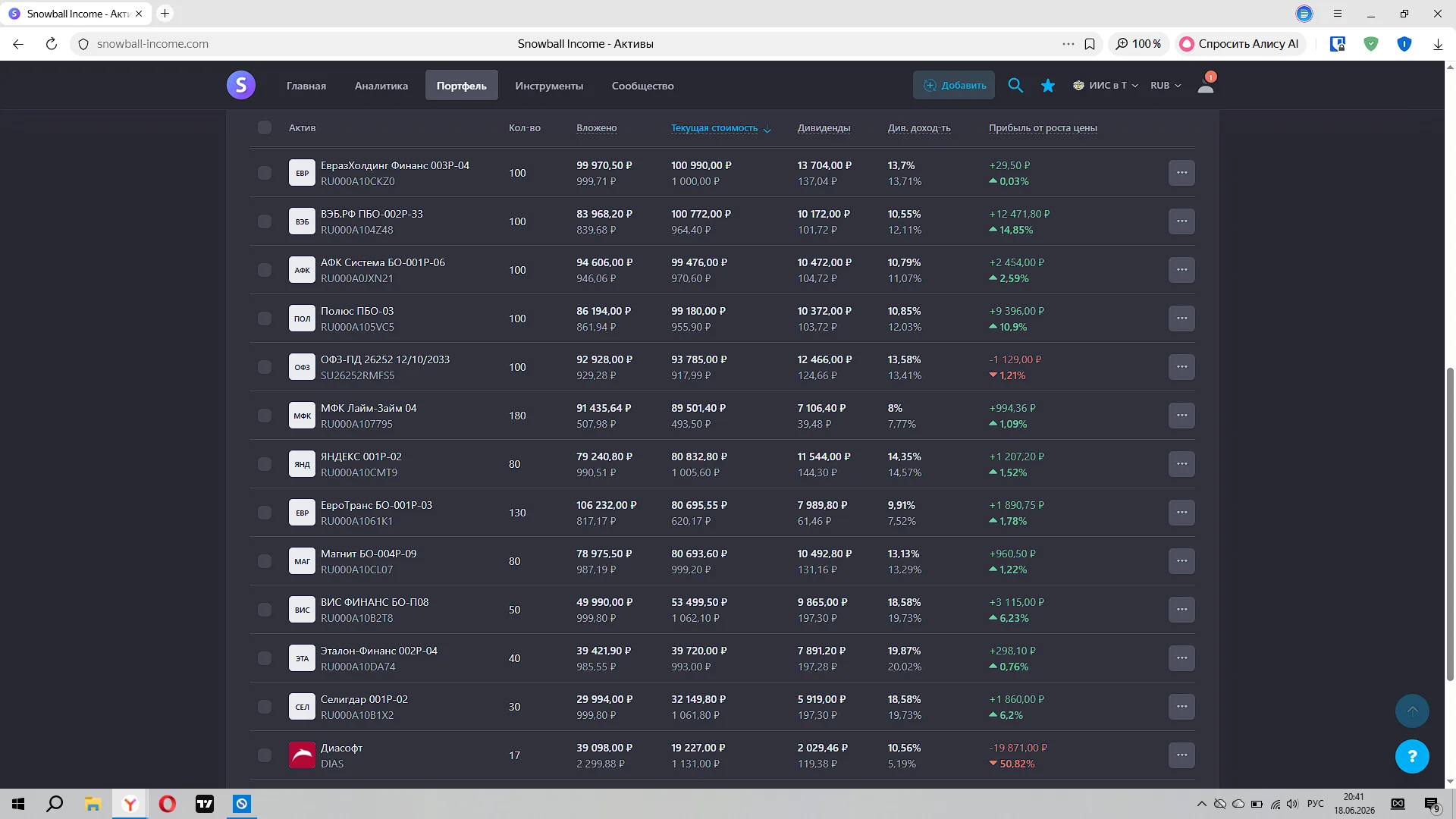Click the blue star favorites icon
Viewport: 1456px width, 819px height.
click(x=1048, y=86)
